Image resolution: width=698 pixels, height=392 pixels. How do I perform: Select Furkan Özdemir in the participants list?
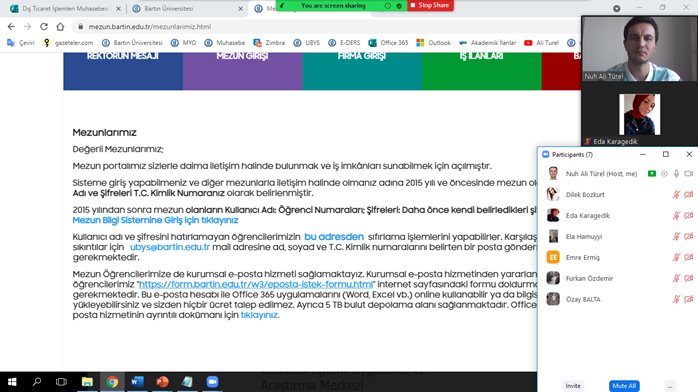pyautogui.click(x=617, y=278)
